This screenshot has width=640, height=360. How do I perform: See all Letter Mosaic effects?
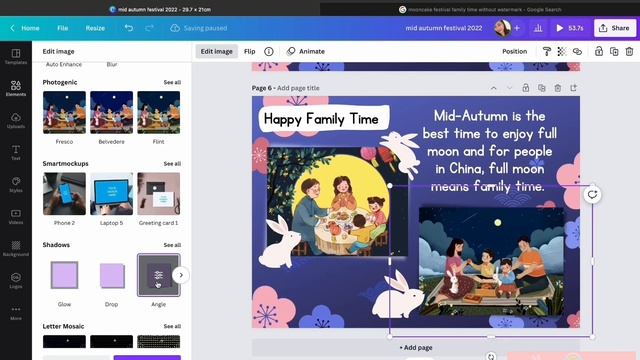pyautogui.click(x=172, y=326)
